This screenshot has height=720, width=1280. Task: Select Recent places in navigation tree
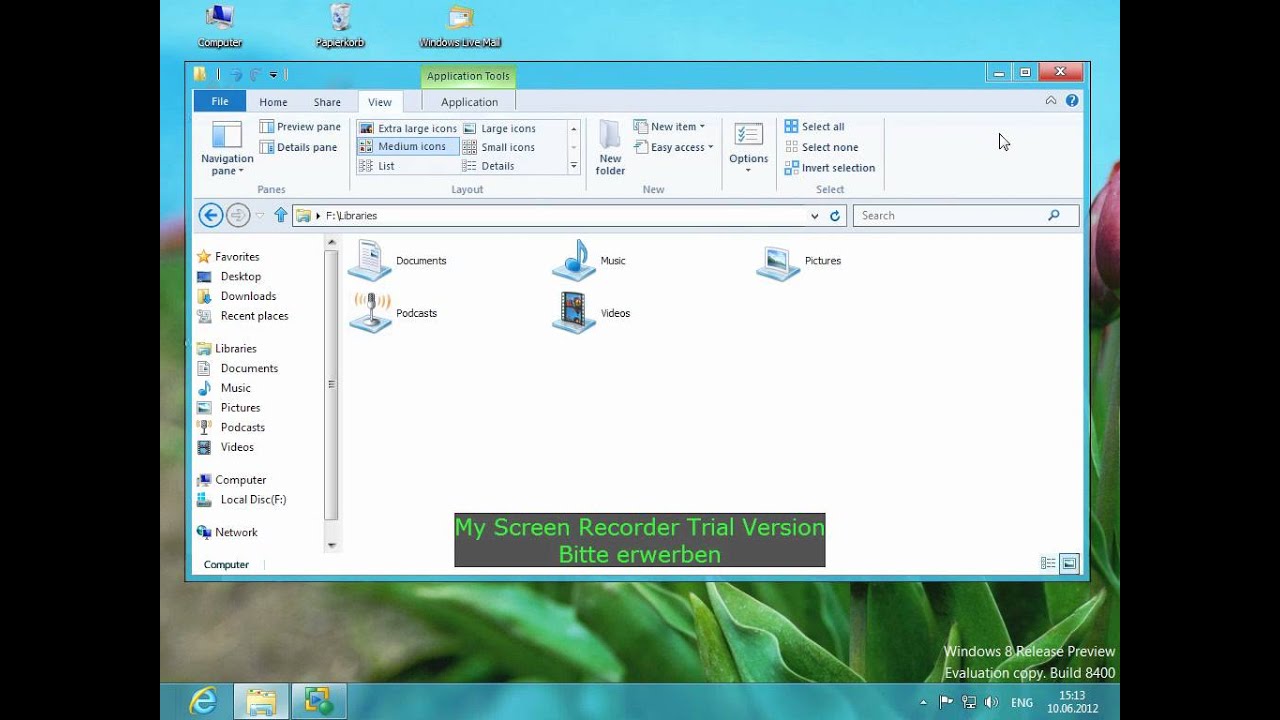(x=243, y=316)
